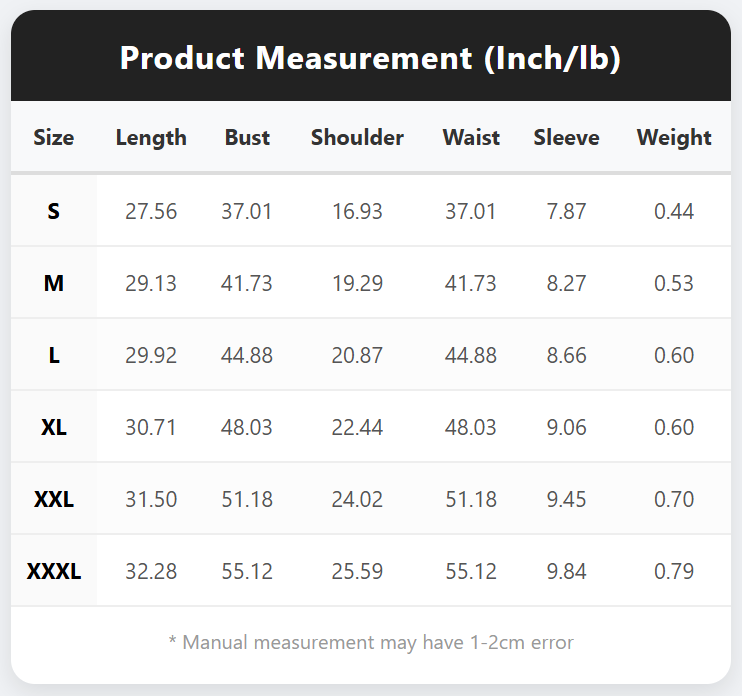
Task: Click the Product Measurement title banner
Action: 371,55
